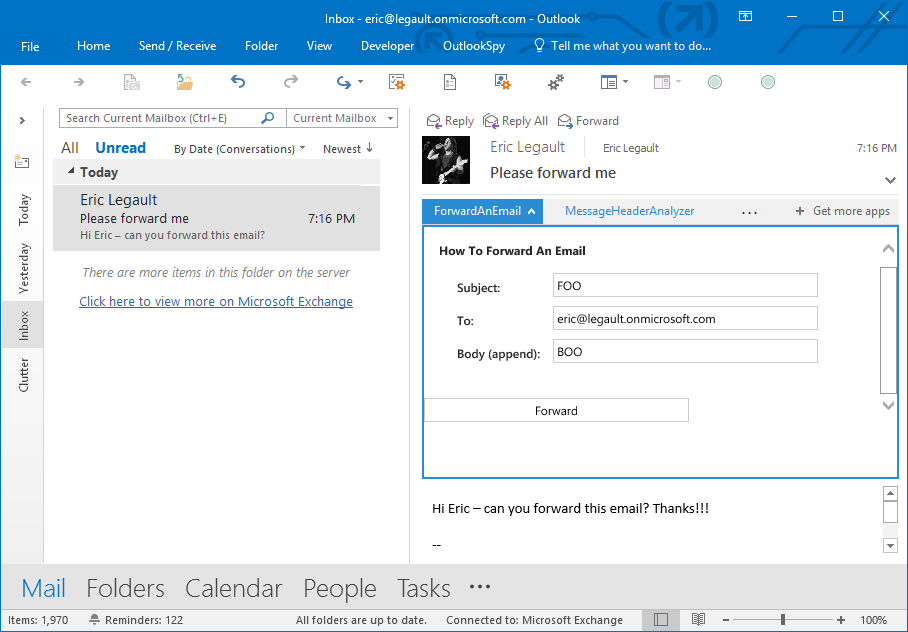Click the zoom slider handle

(783, 620)
